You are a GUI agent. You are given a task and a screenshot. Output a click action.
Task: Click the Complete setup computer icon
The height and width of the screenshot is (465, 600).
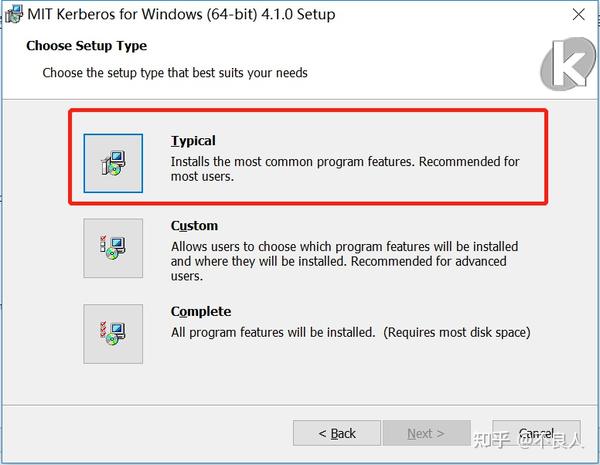[113, 334]
